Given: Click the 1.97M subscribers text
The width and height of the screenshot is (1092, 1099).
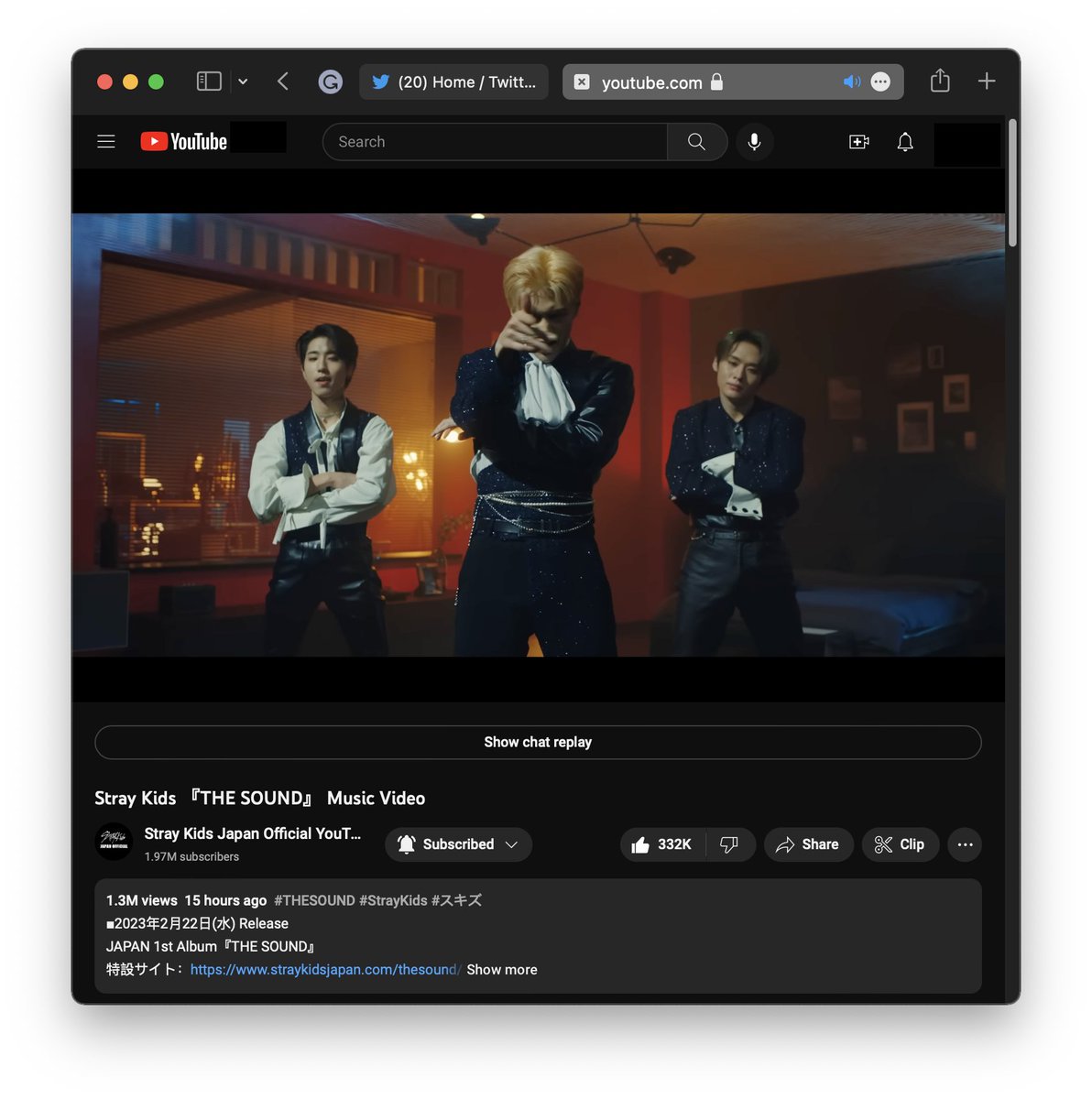Looking at the screenshot, I should (x=191, y=856).
